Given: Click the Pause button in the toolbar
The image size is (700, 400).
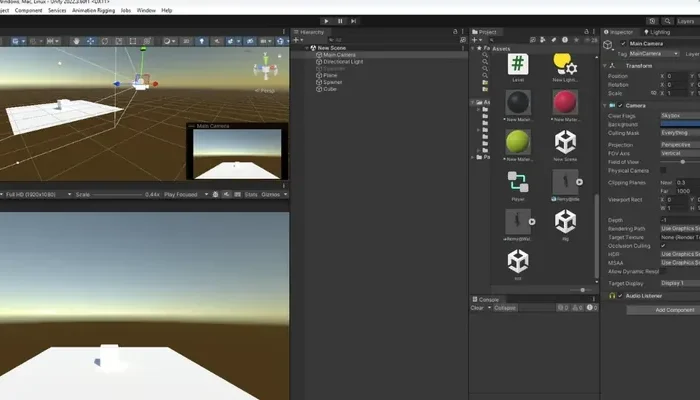Looking at the screenshot, I should tap(340, 21).
